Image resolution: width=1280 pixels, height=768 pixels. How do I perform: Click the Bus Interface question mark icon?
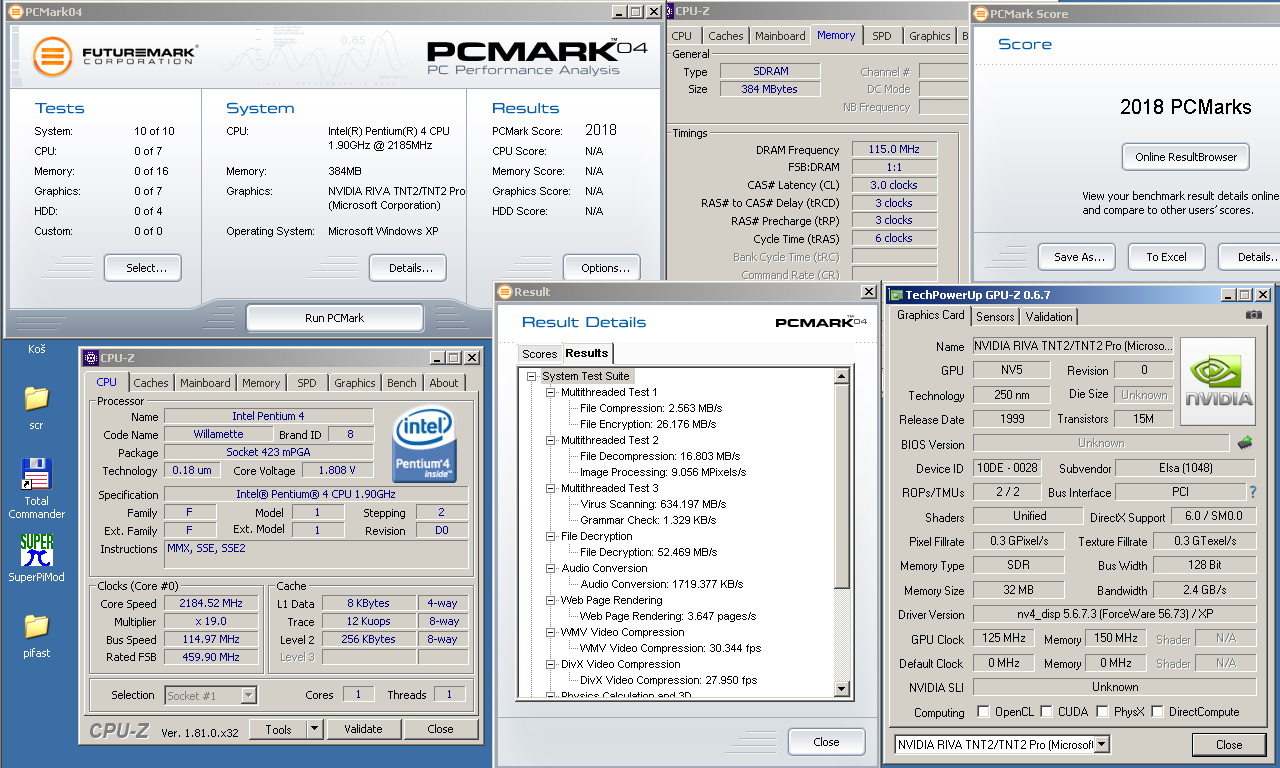[1253, 492]
